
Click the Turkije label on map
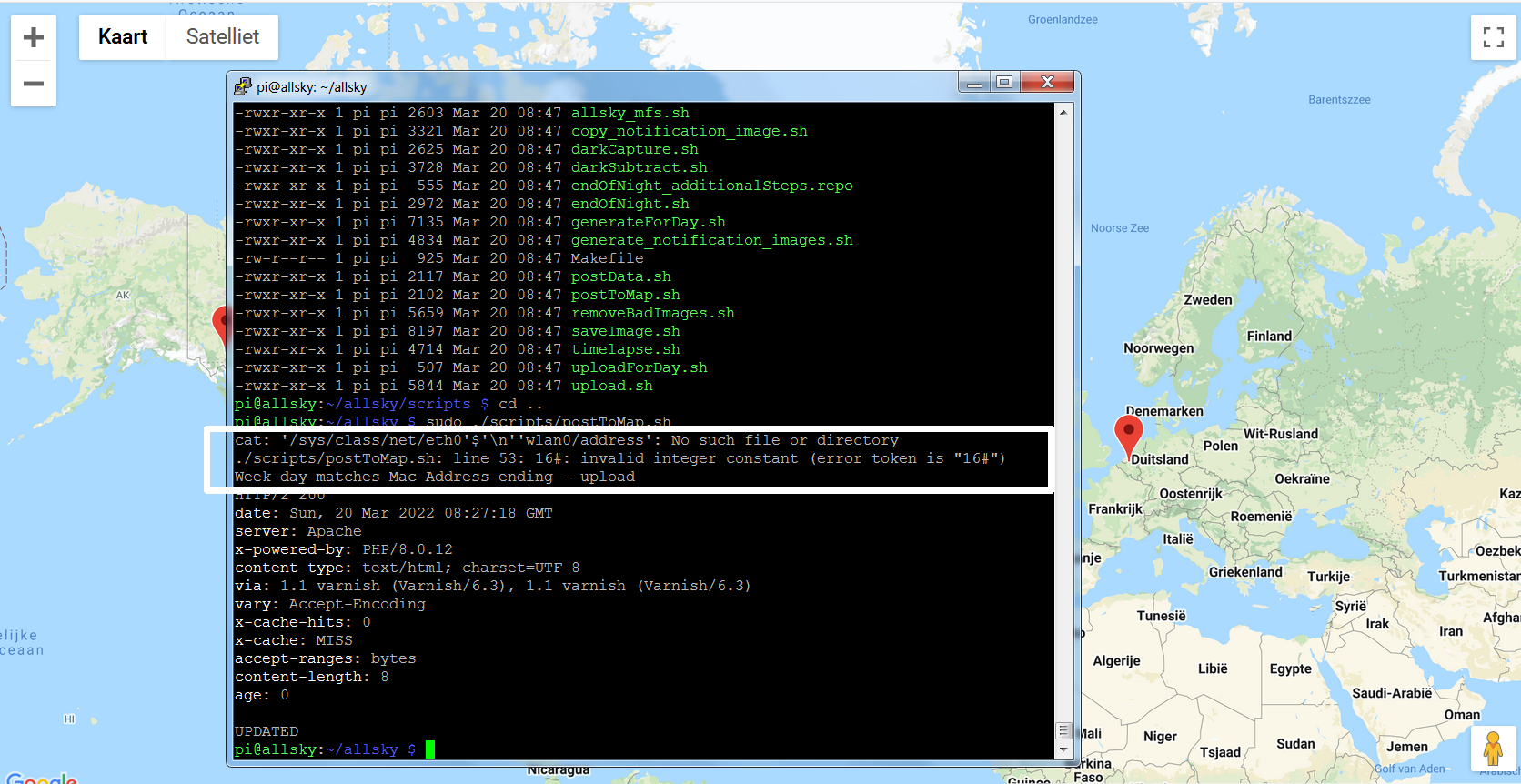pyautogui.click(x=1329, y=577)
